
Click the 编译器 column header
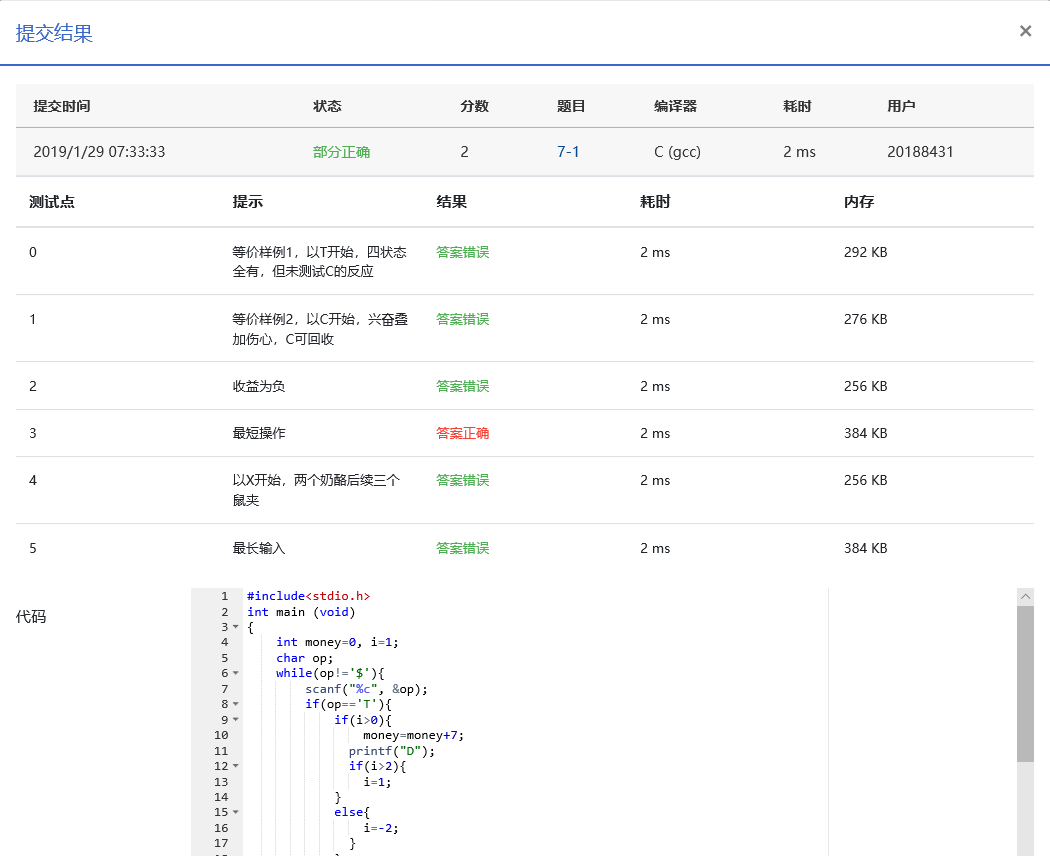coord(676,106)
